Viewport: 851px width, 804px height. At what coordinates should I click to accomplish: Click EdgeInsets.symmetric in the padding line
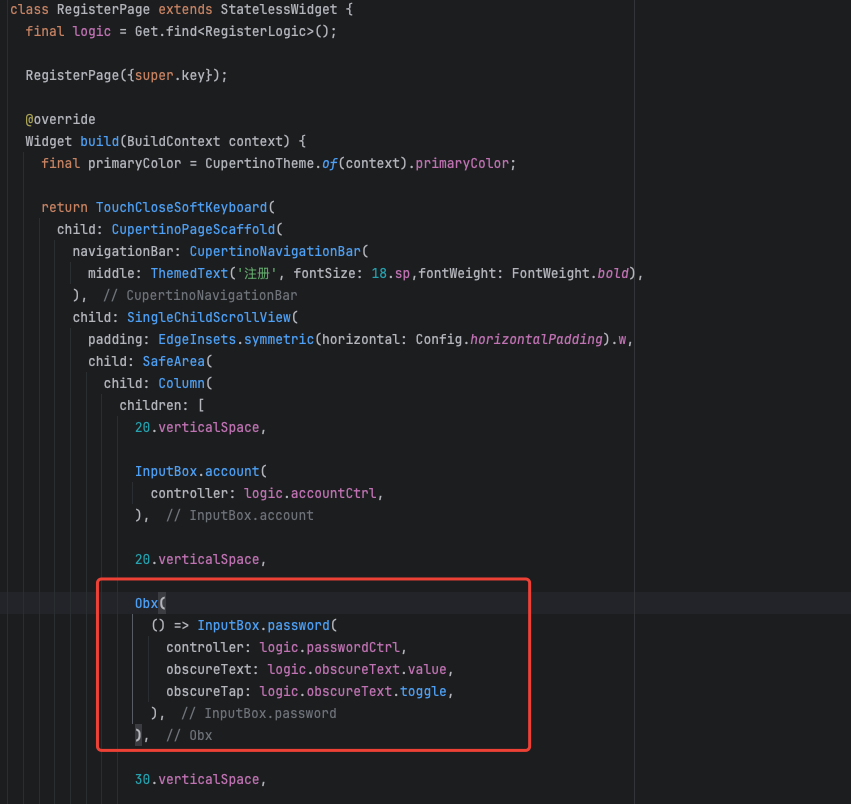(x=236, y=340)
